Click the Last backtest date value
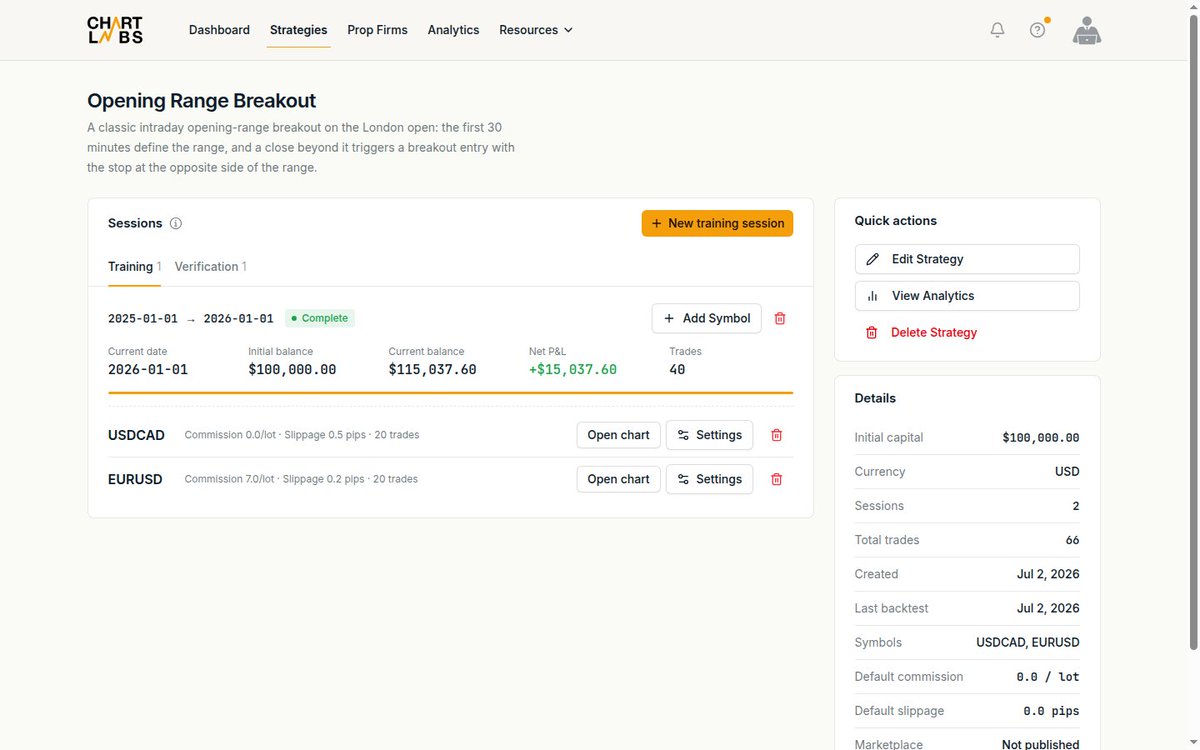 tap(1048, 608)
